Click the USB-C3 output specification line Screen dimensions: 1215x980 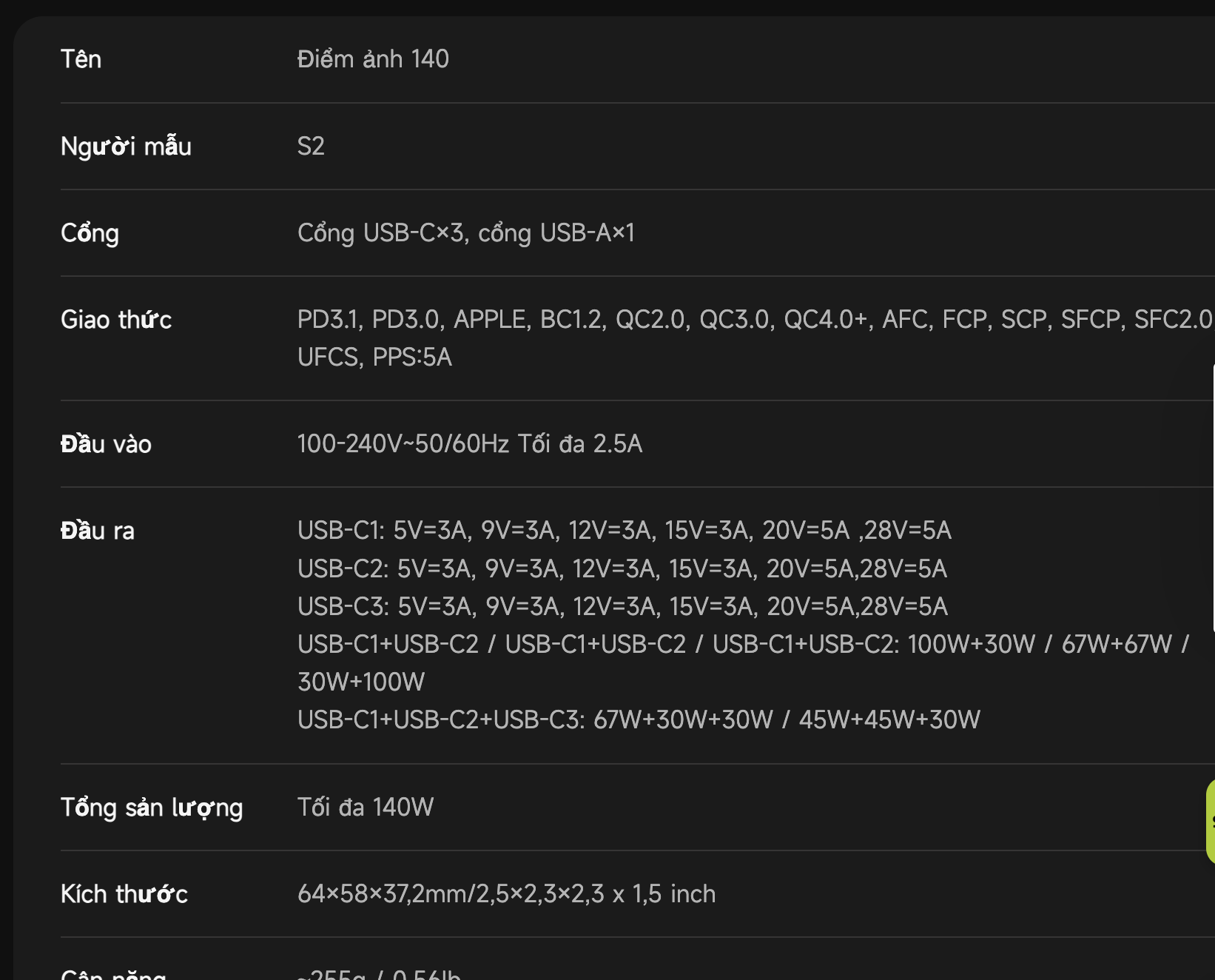point(622,607)
